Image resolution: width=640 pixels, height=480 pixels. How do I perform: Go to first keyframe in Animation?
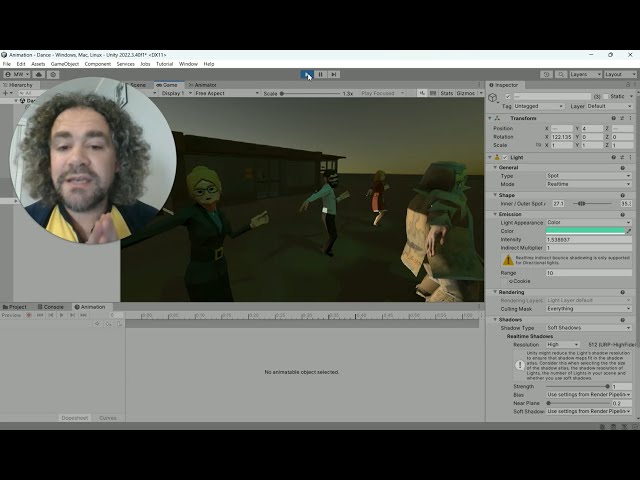(x=40, y=315)
